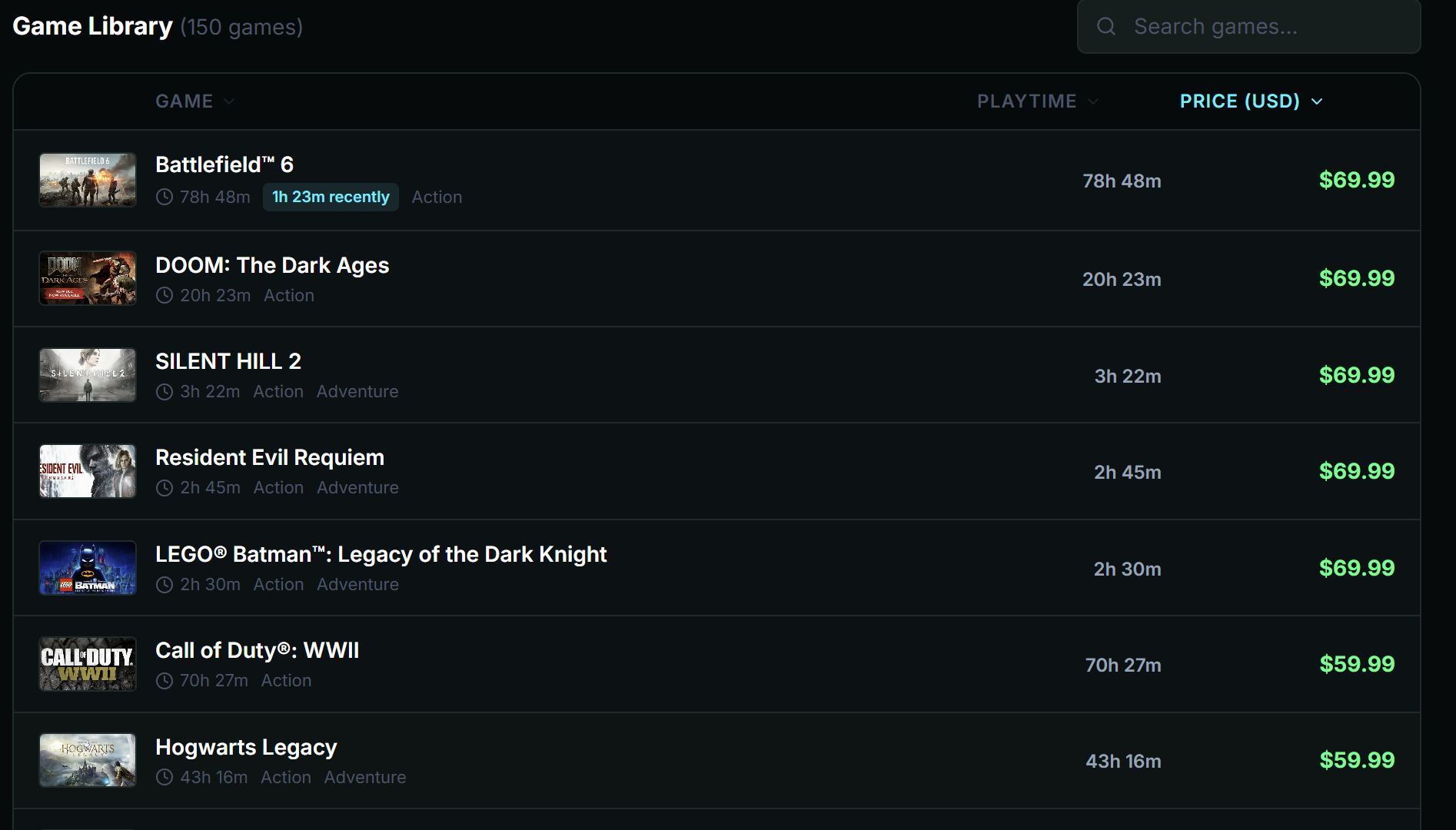1456x830 pixels.
Task: Click the 70h 27m playtime cell
Action: (x=1123, y=665)
